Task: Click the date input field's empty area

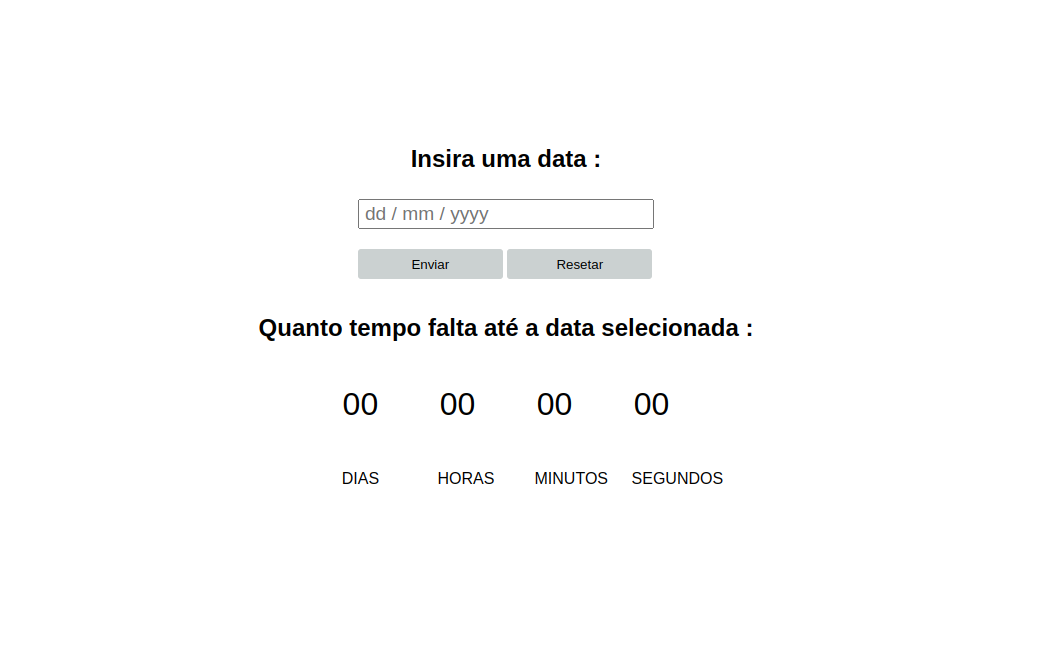Action: 580,214
